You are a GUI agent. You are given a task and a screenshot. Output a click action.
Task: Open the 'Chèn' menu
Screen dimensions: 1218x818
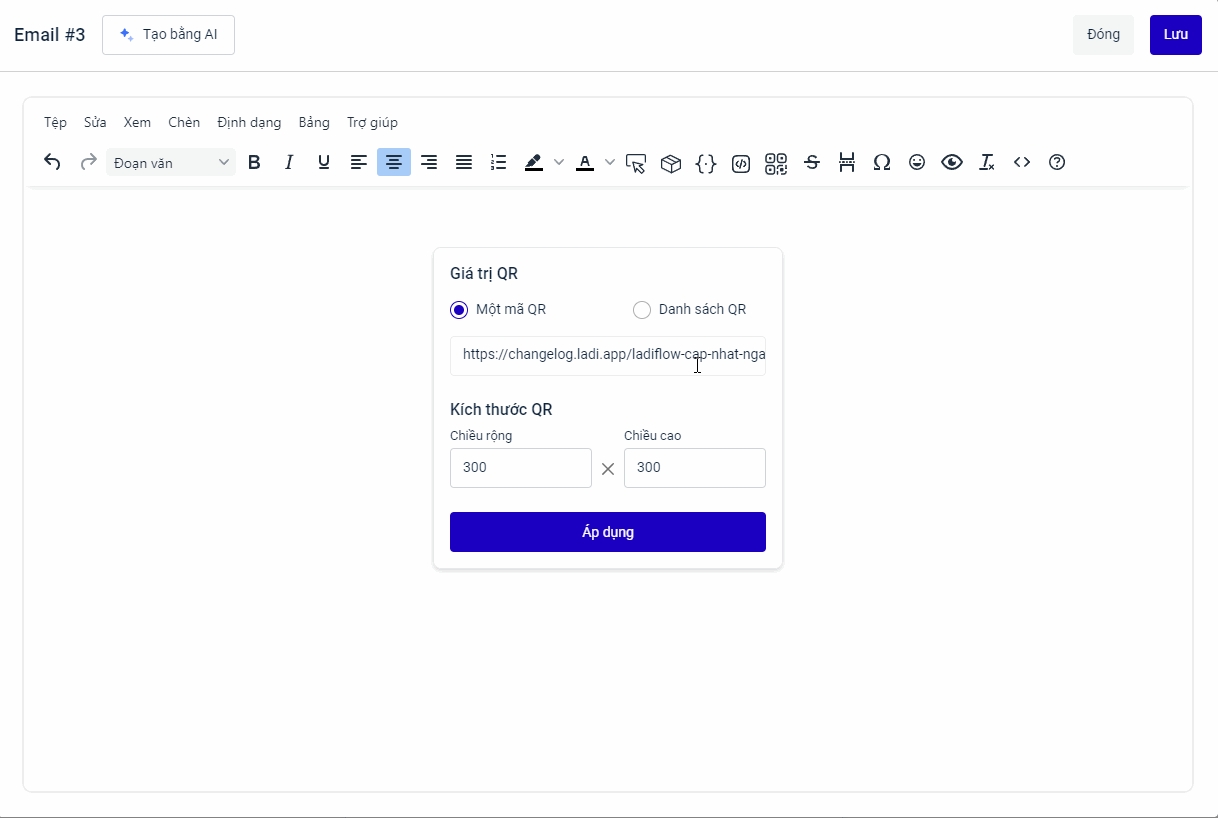(x=184, y=122)
